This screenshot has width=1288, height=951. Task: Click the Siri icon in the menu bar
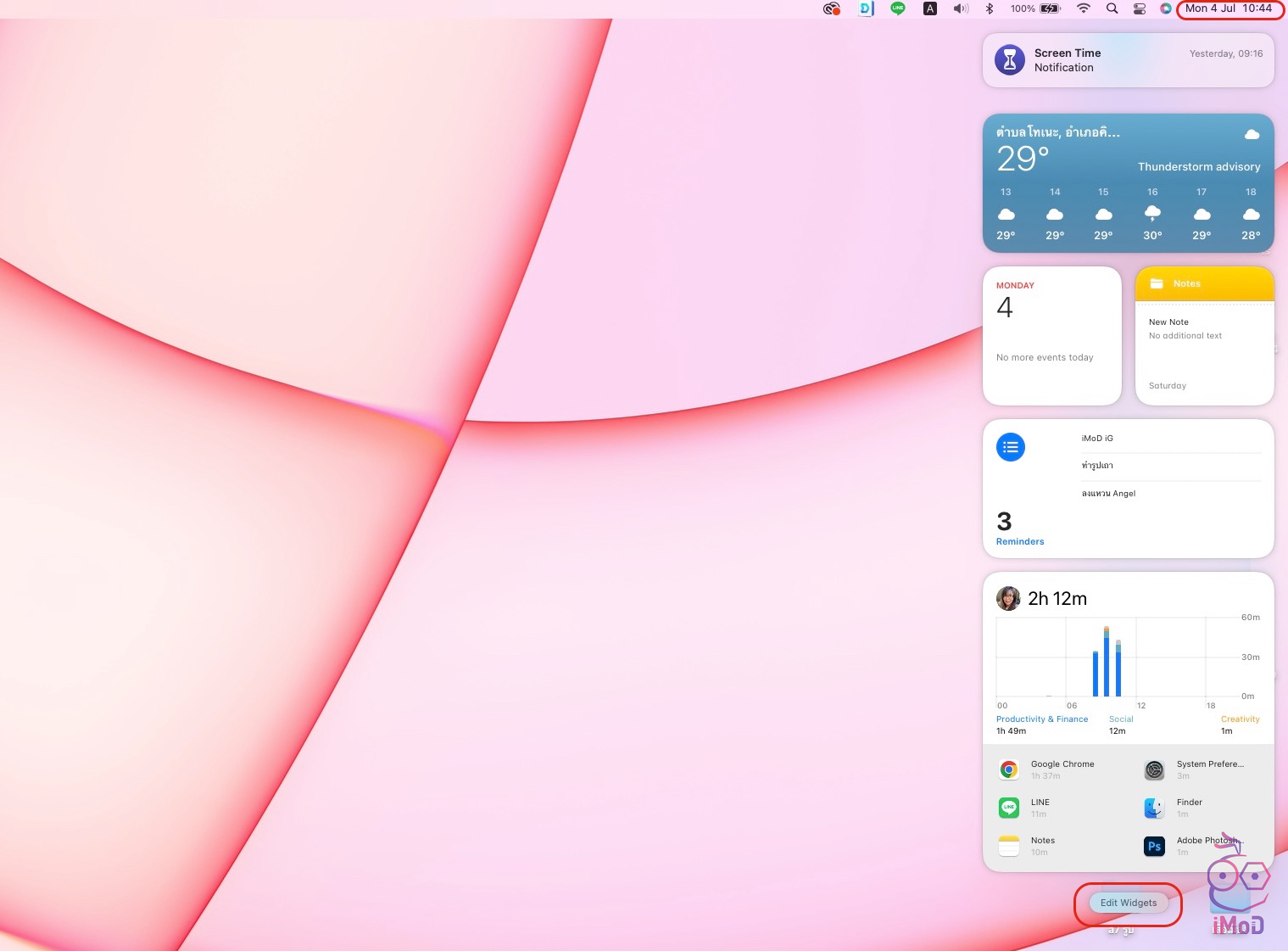pos(1166,8)
